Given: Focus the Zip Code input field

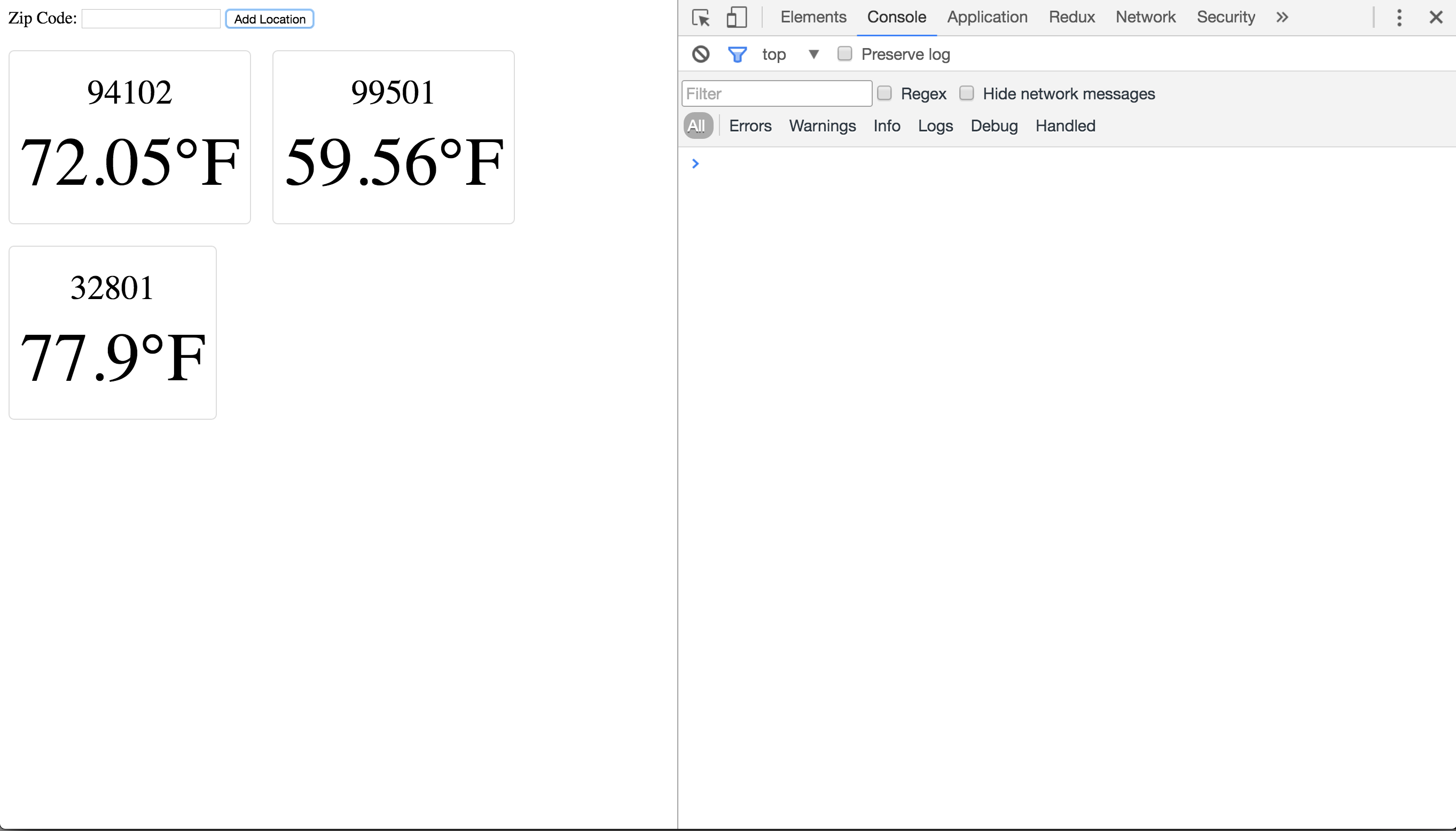Looking at the screenshot, I should [151, 19].
